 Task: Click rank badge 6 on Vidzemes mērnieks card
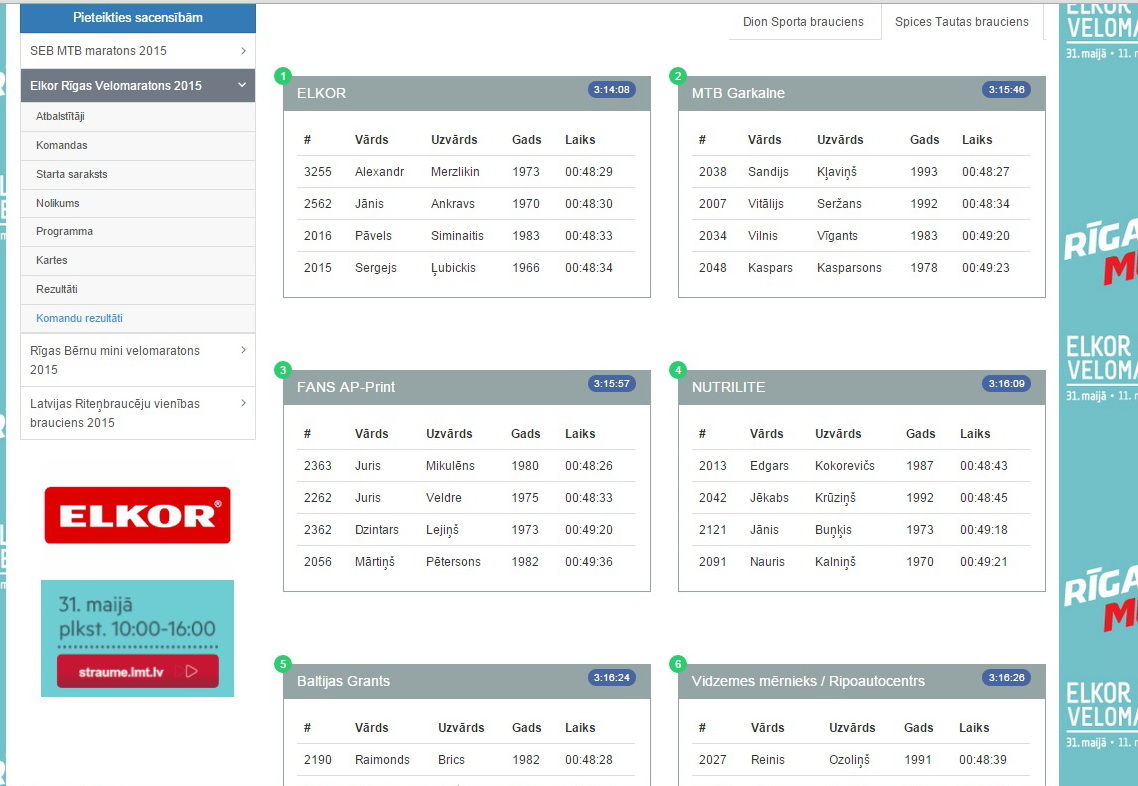(678, 664)
